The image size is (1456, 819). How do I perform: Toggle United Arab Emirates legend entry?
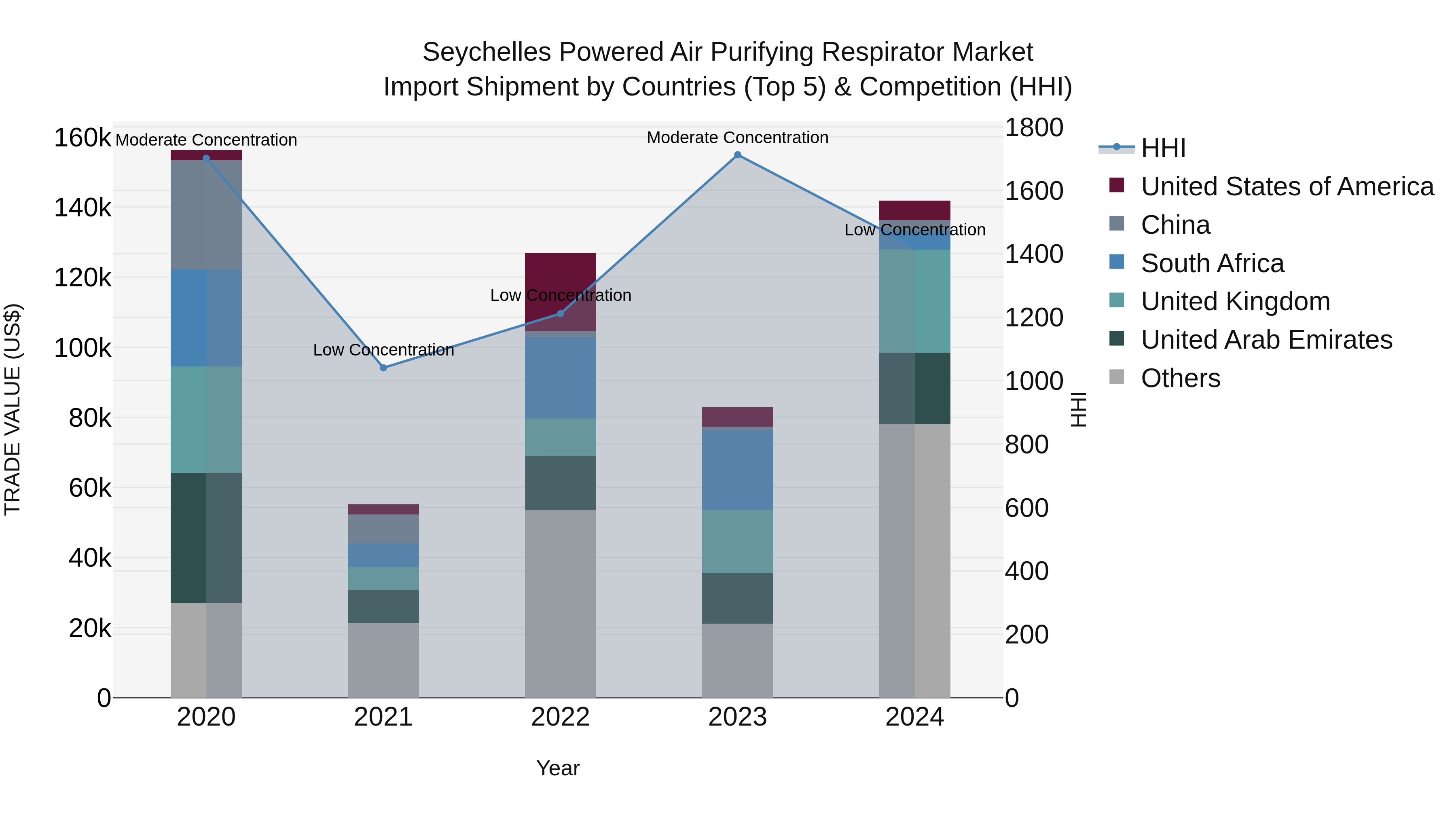(1250, 340)
